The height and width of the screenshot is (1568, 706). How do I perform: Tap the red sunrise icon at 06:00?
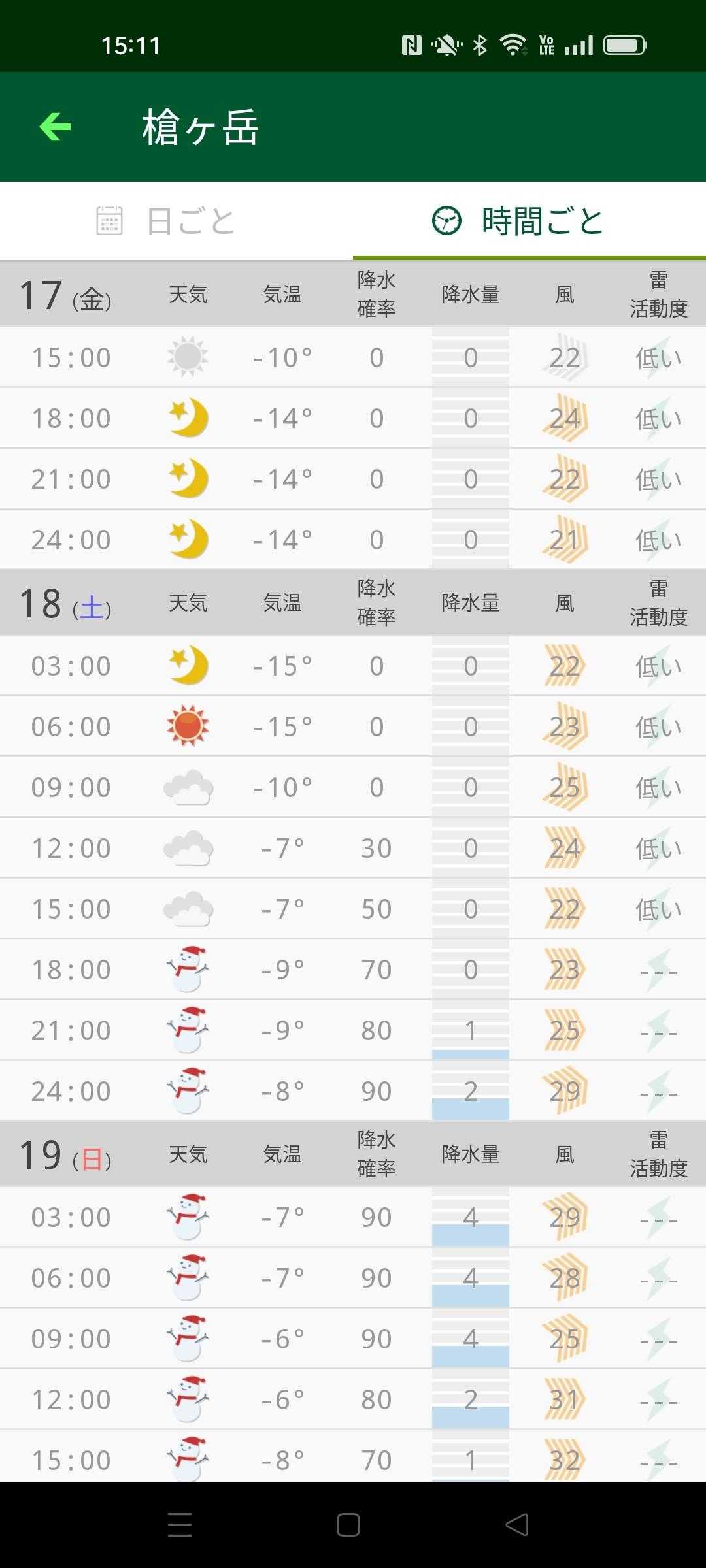tap(188, 727)
